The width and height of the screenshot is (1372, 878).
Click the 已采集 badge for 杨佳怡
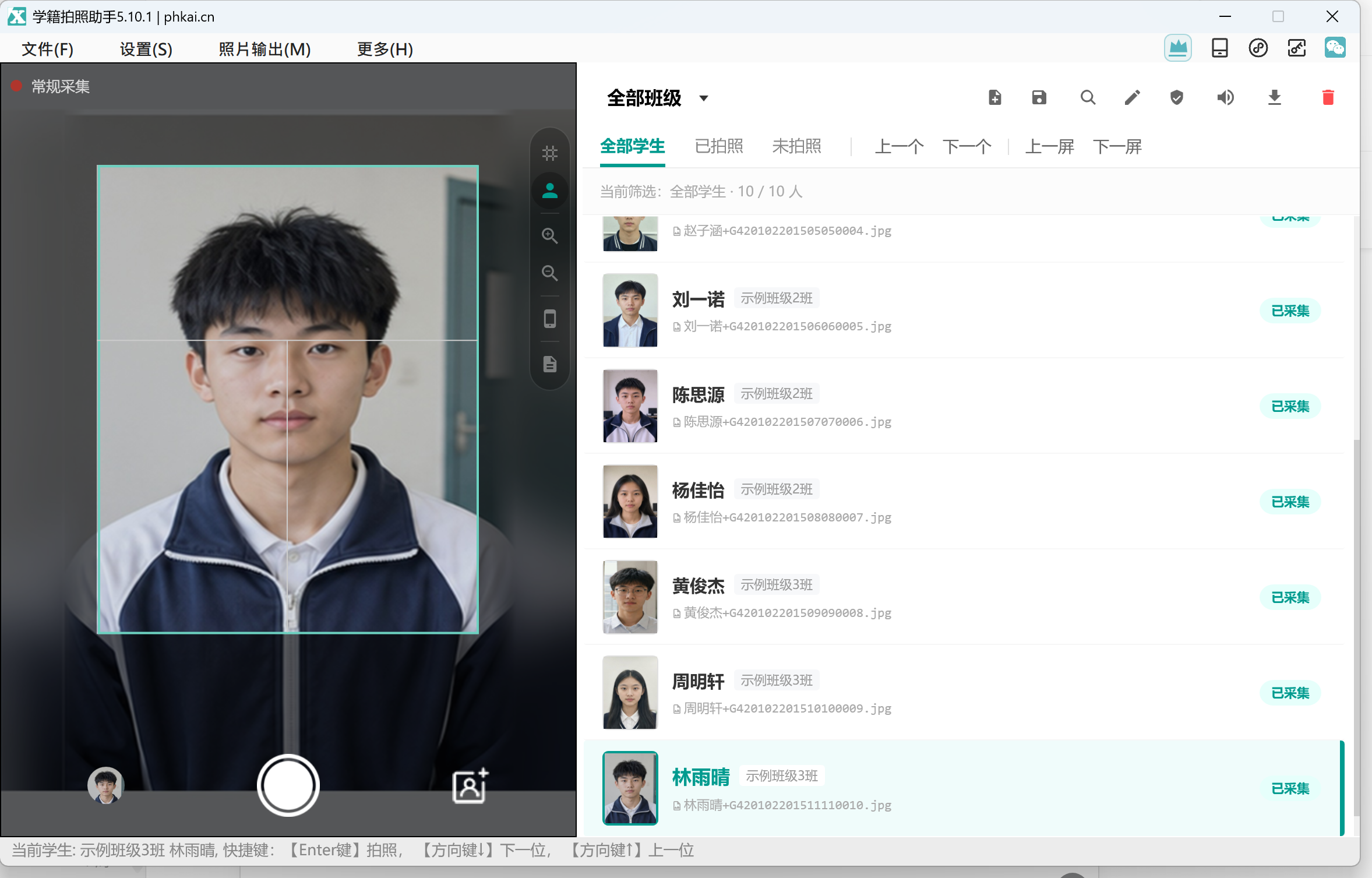[x=1290, y=502]
